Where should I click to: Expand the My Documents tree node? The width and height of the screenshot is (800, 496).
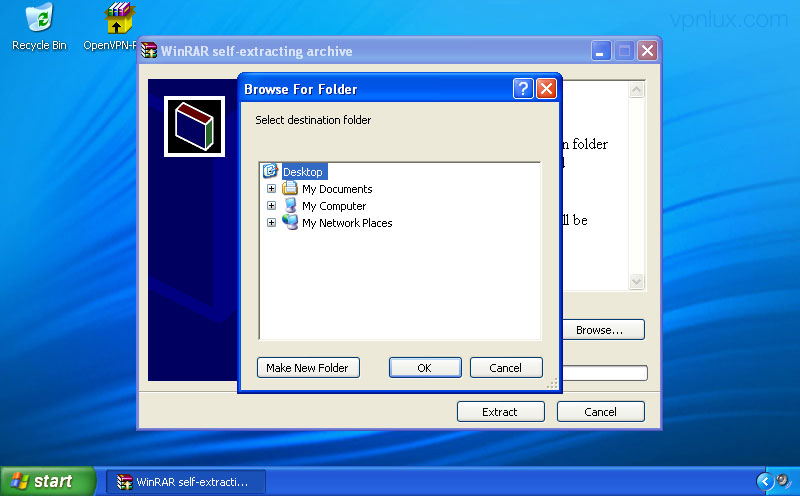coord(271,189)
